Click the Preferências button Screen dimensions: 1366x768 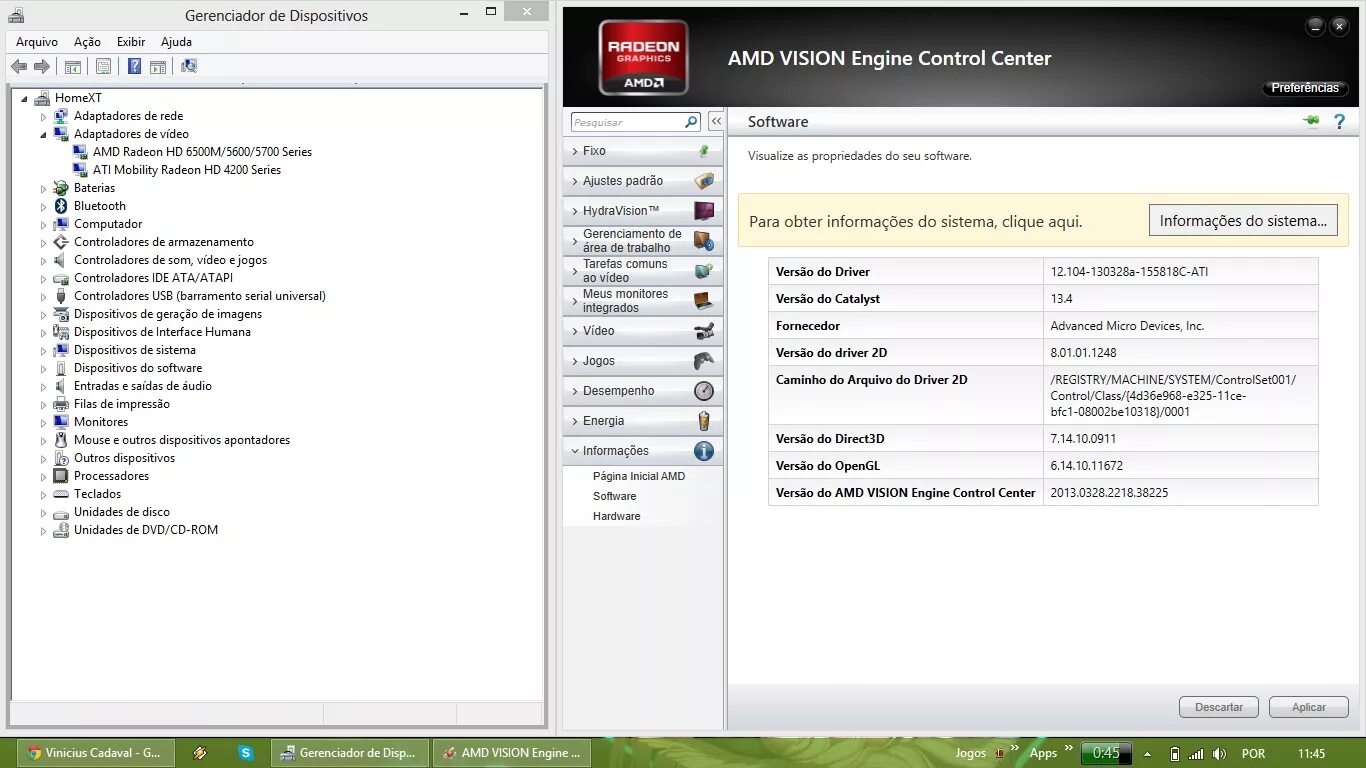click(1305, 88)
